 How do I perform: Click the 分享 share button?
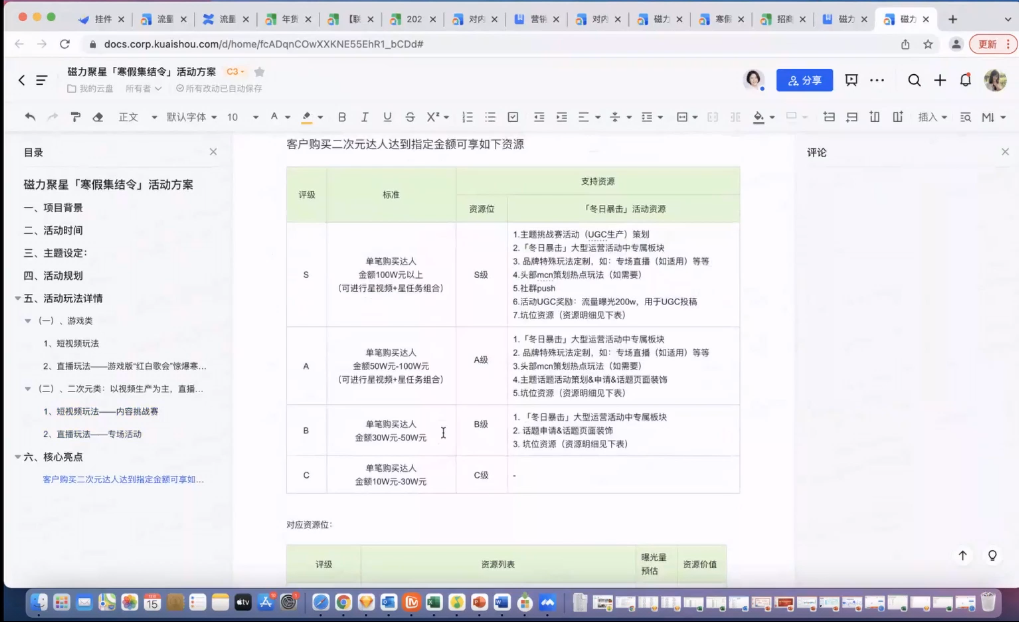click(804, 79)
